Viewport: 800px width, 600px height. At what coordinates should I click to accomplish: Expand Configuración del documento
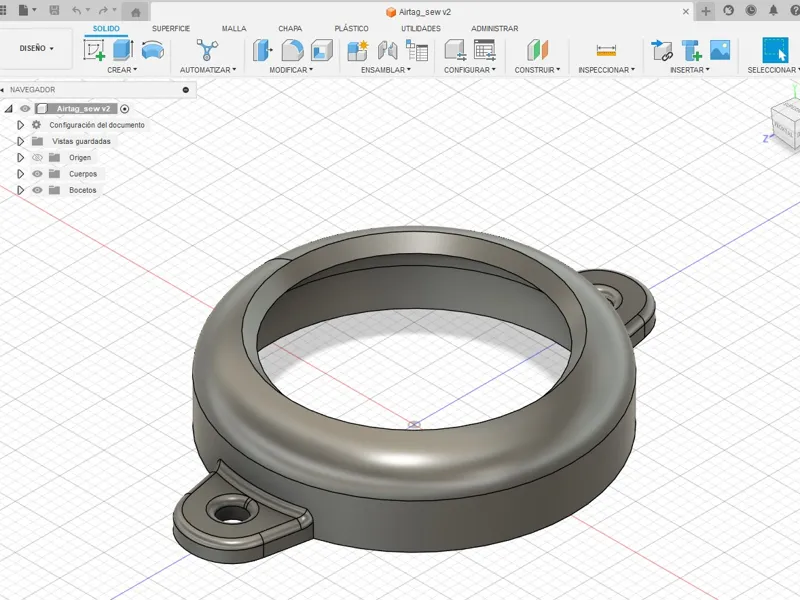tap(20, 125)
